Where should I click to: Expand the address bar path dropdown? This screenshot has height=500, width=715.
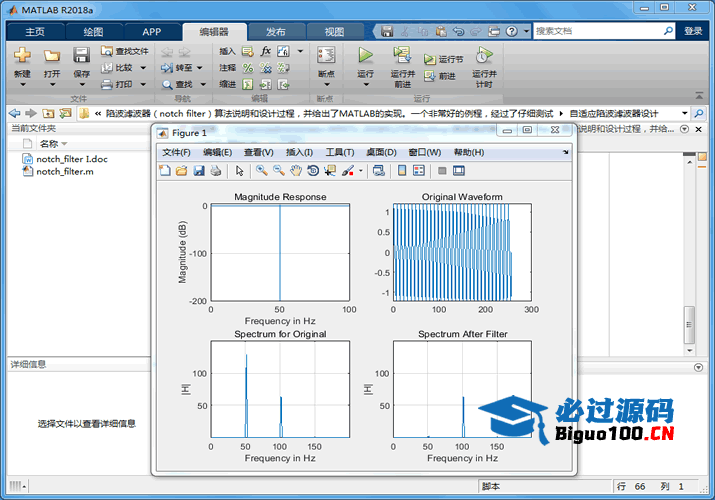[x=684, y=113]
